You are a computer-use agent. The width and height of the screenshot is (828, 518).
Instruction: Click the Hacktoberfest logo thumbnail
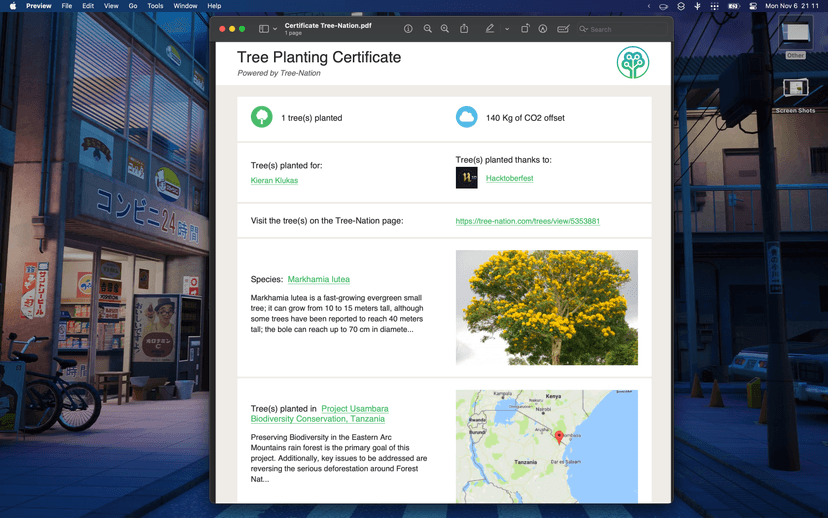point(466,177)
